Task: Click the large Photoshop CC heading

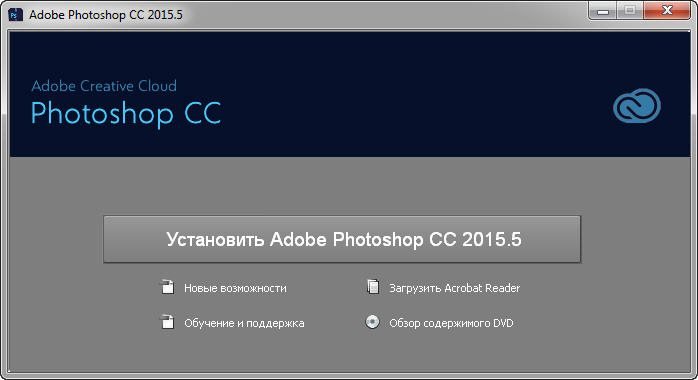Action: 126,113
